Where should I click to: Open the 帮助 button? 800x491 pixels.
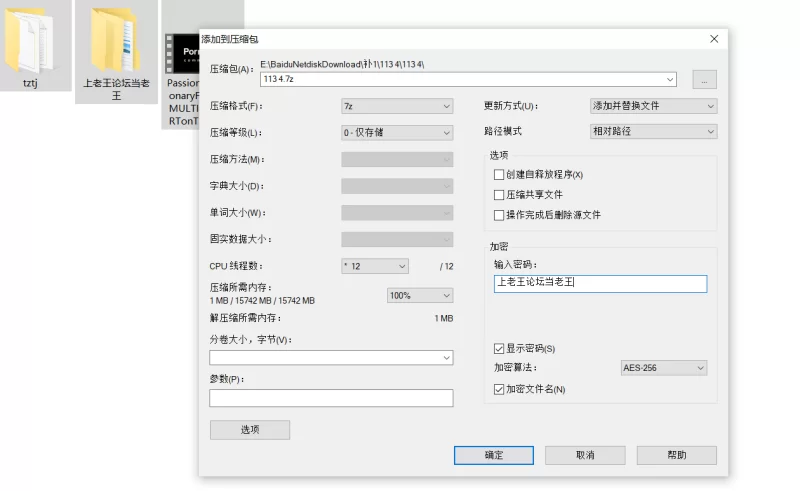[676, 455]
